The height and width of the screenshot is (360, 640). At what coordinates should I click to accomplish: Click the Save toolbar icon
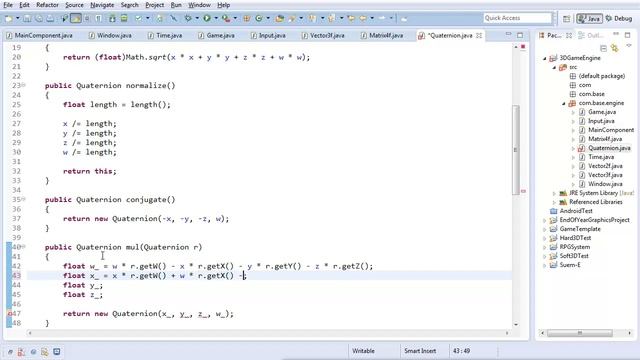[x=27, y=19]
